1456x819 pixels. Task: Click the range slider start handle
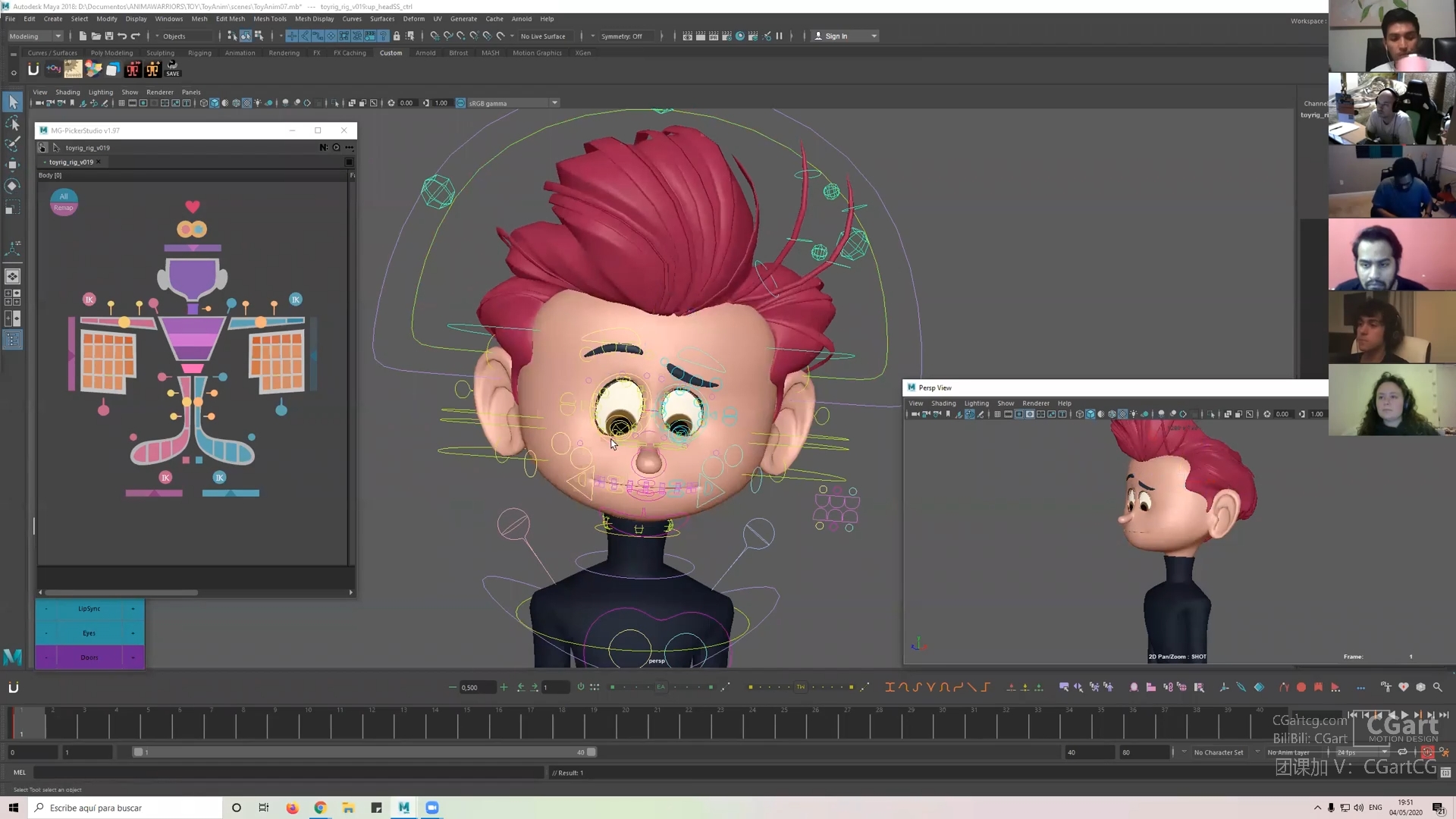coord(138,752)
